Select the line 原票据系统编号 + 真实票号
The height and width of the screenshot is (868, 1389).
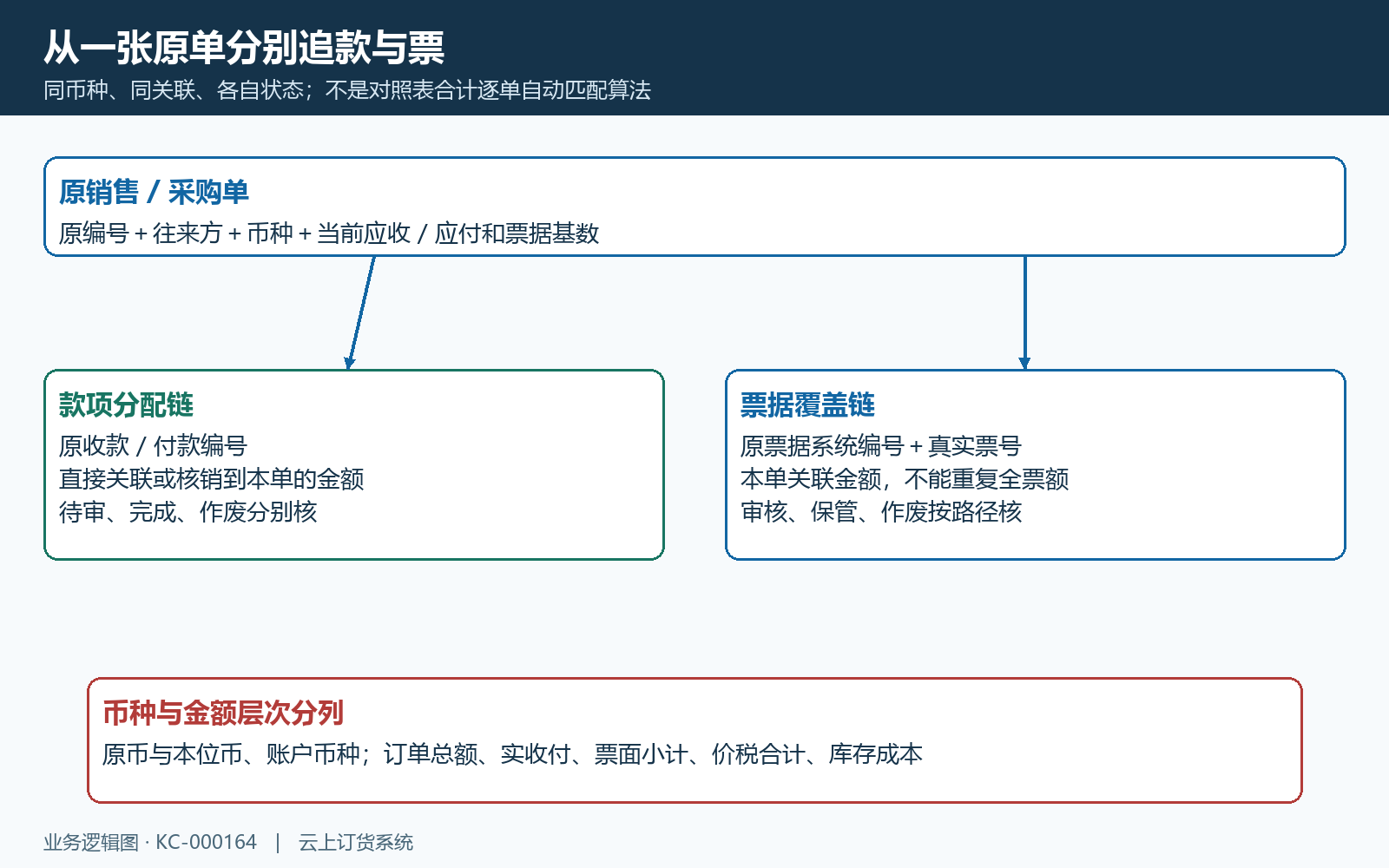[881, 446]
